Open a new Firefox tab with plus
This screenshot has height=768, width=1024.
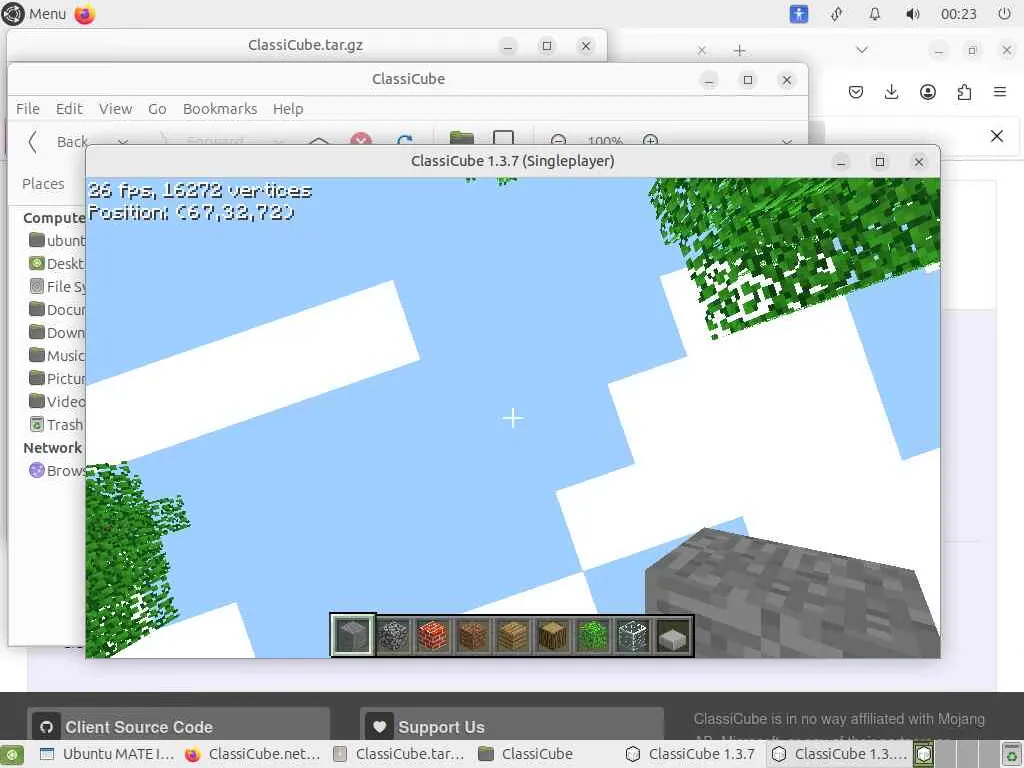click(x=739, y=50)
